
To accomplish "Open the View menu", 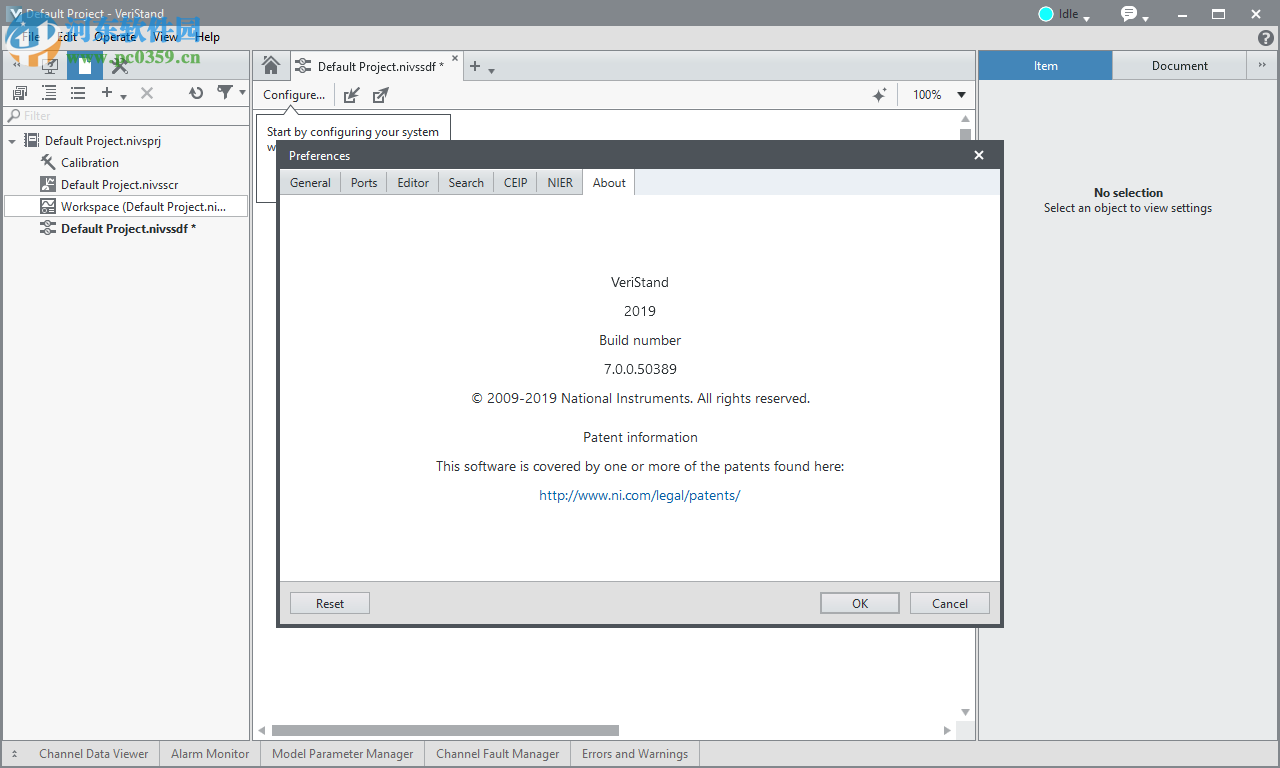I will (165, 37).
